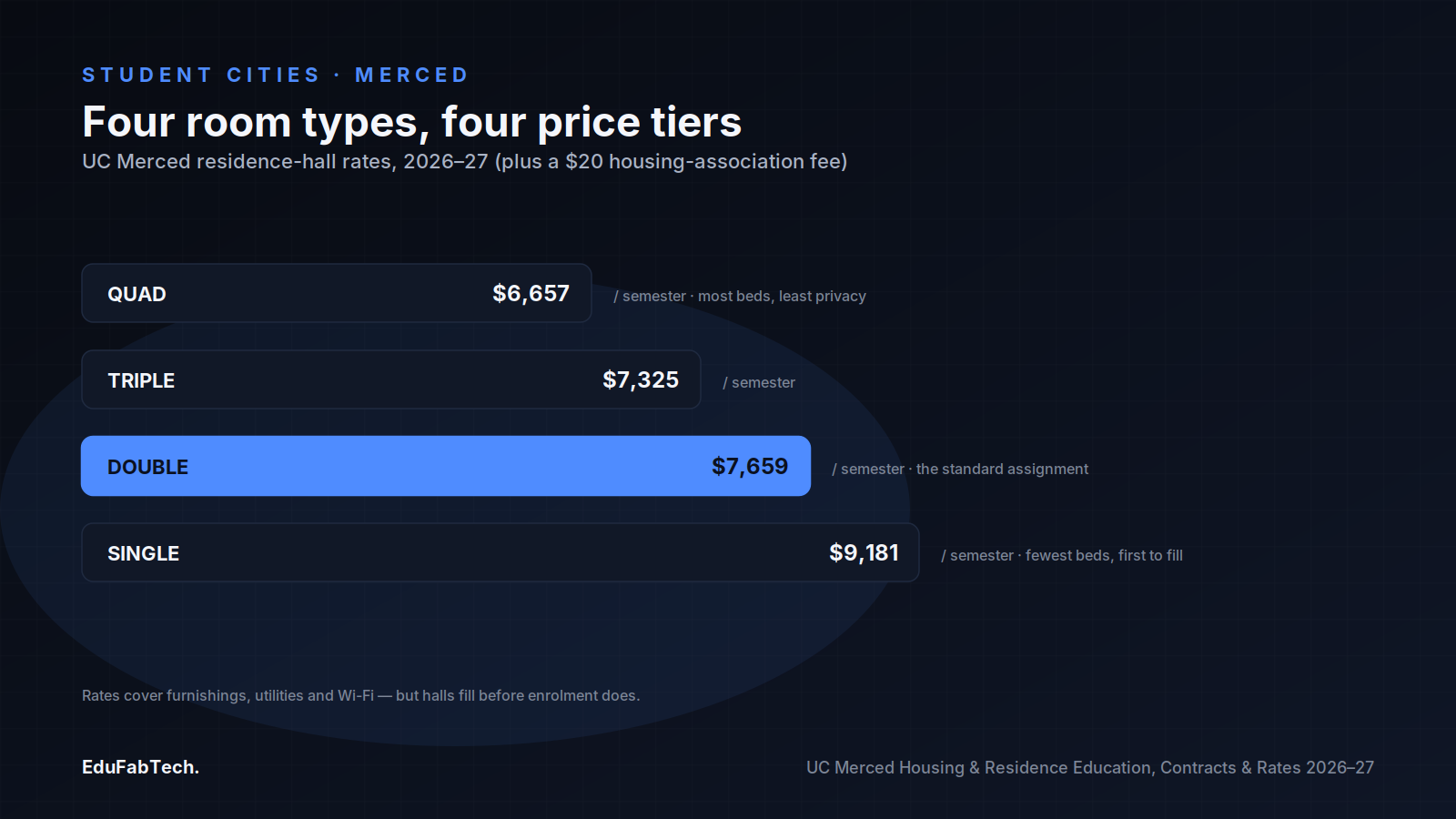Viewport: 1456px width, 819px height.
Task: Click the $9,181 price value
Action: pyautogui.click(x=864, y=552)
